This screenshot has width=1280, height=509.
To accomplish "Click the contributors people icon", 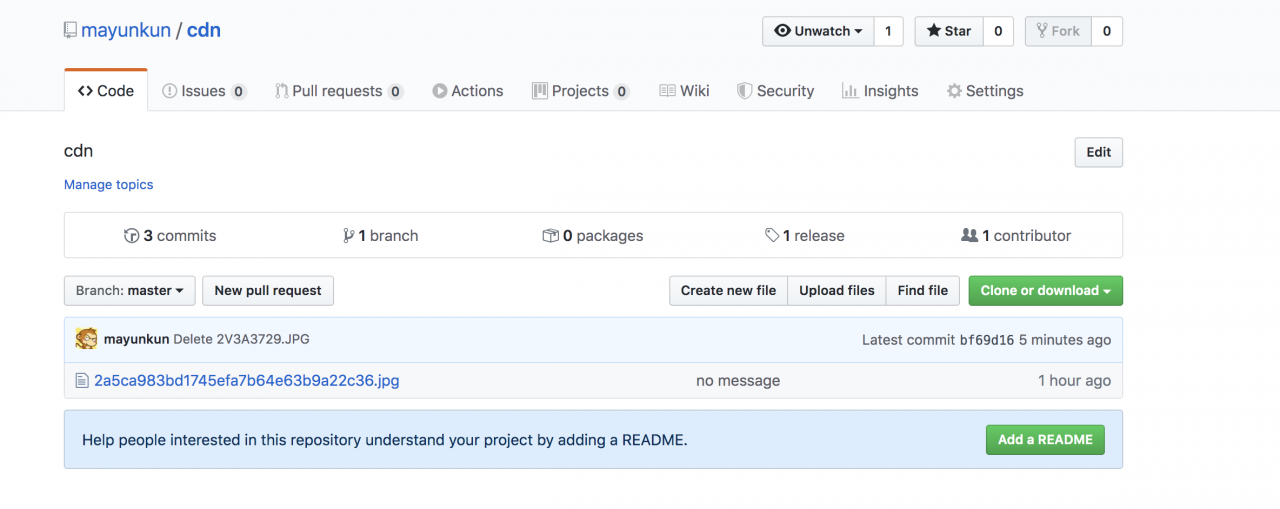I will tap(969, 236).
